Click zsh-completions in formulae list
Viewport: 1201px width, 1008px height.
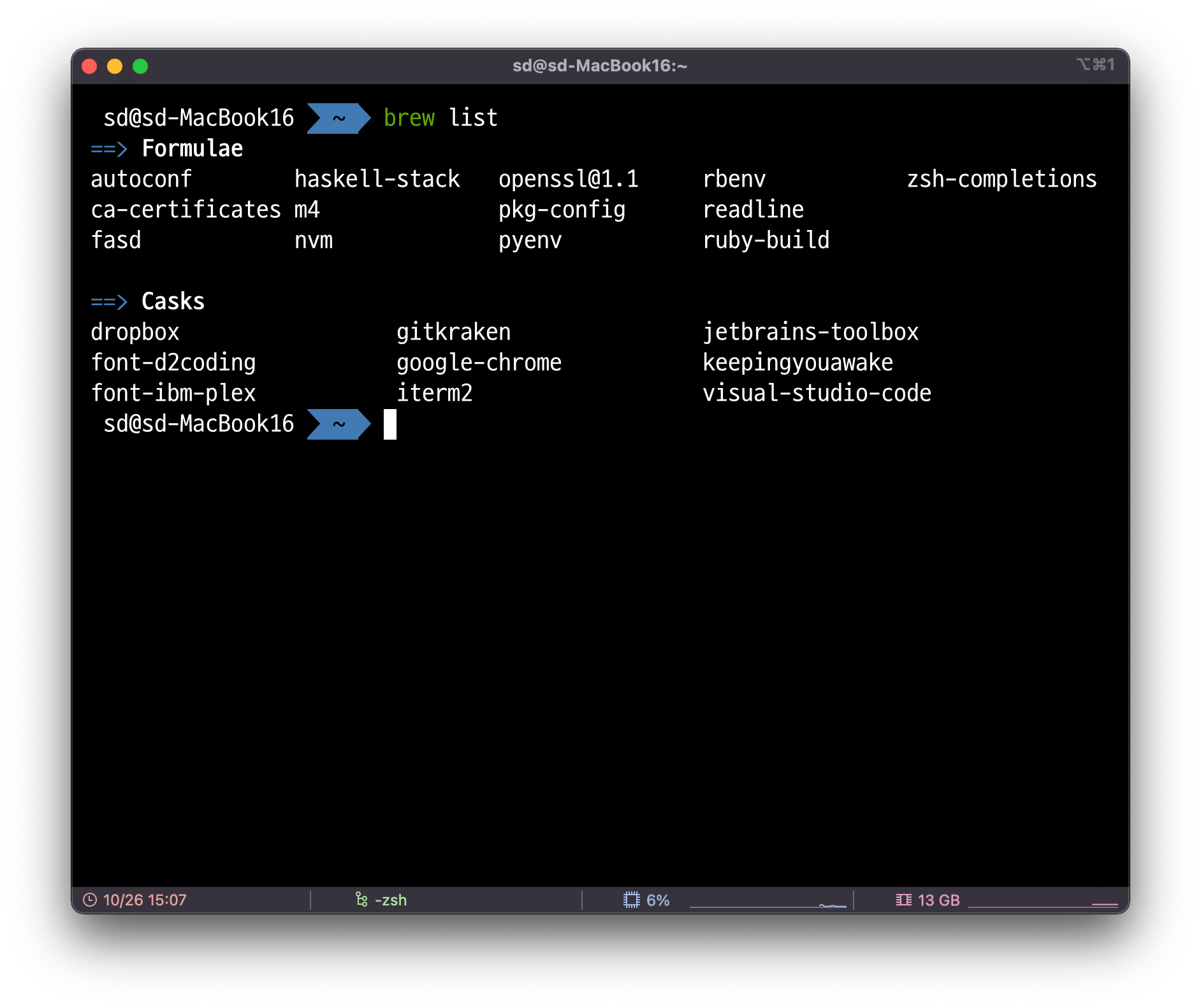click(1001, 179)
